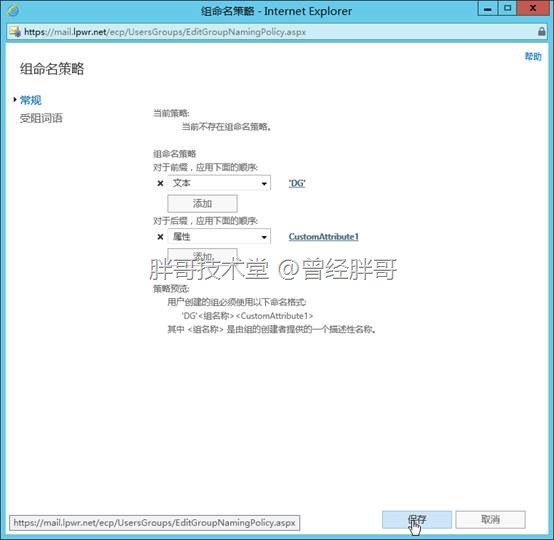Click the 取消 button

(x=490, y=520)
